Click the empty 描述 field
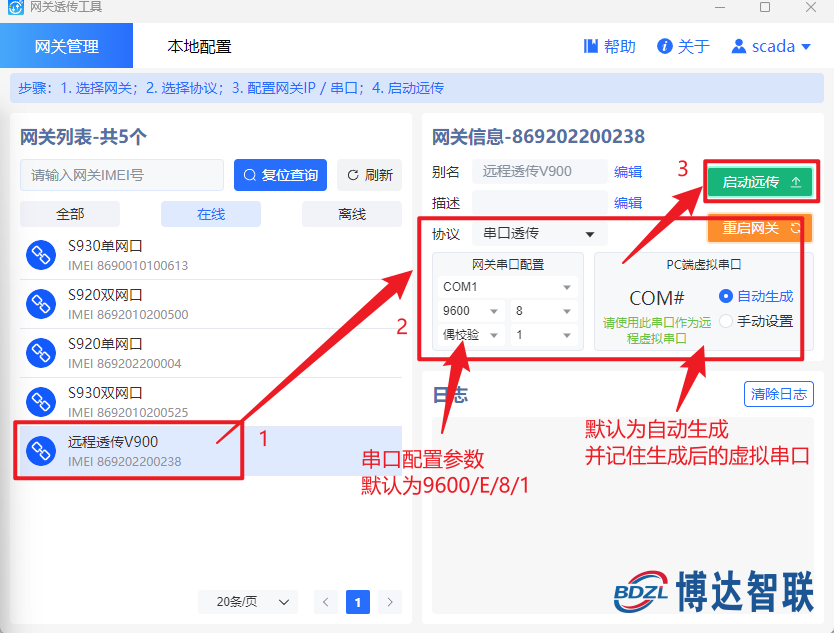The width and height of the screenshot is (834, 633). click(x=539, y=203)
